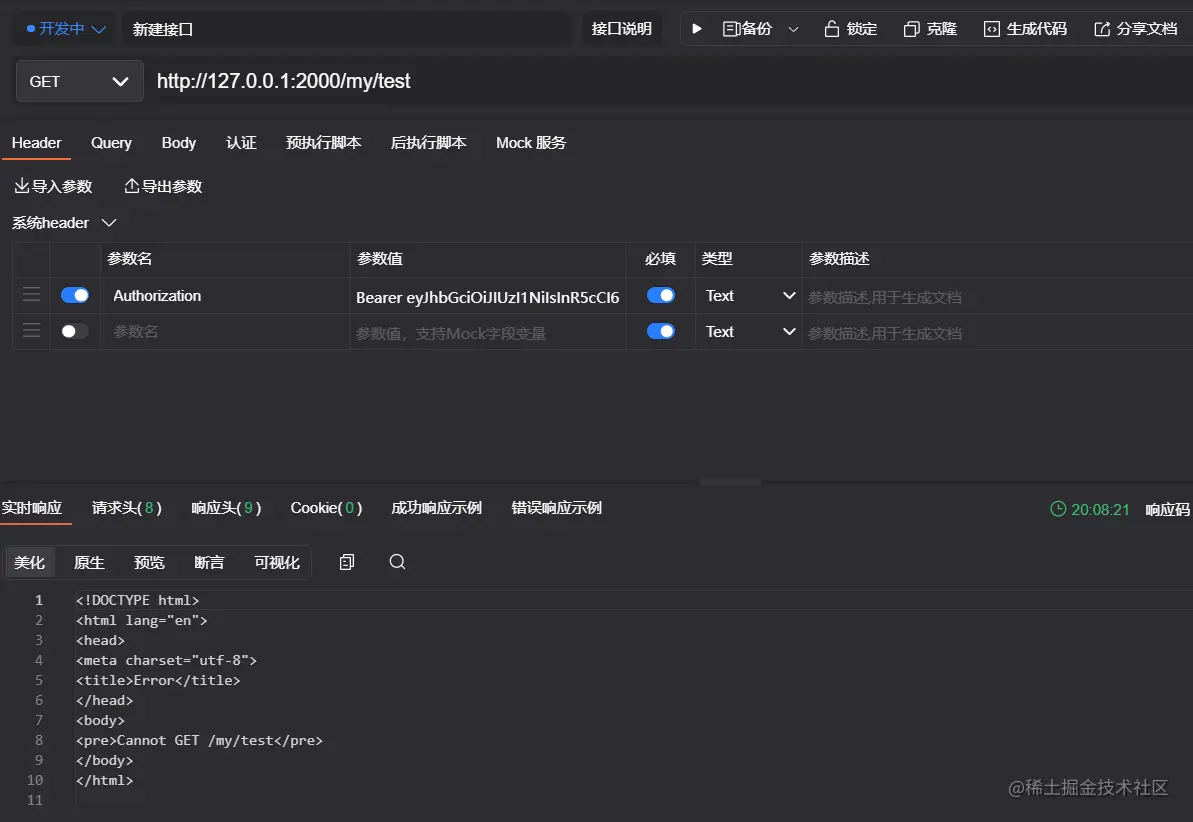This screenshot has width=1193, height=822.
Task: Click the copy response icon
Action: 347,562
